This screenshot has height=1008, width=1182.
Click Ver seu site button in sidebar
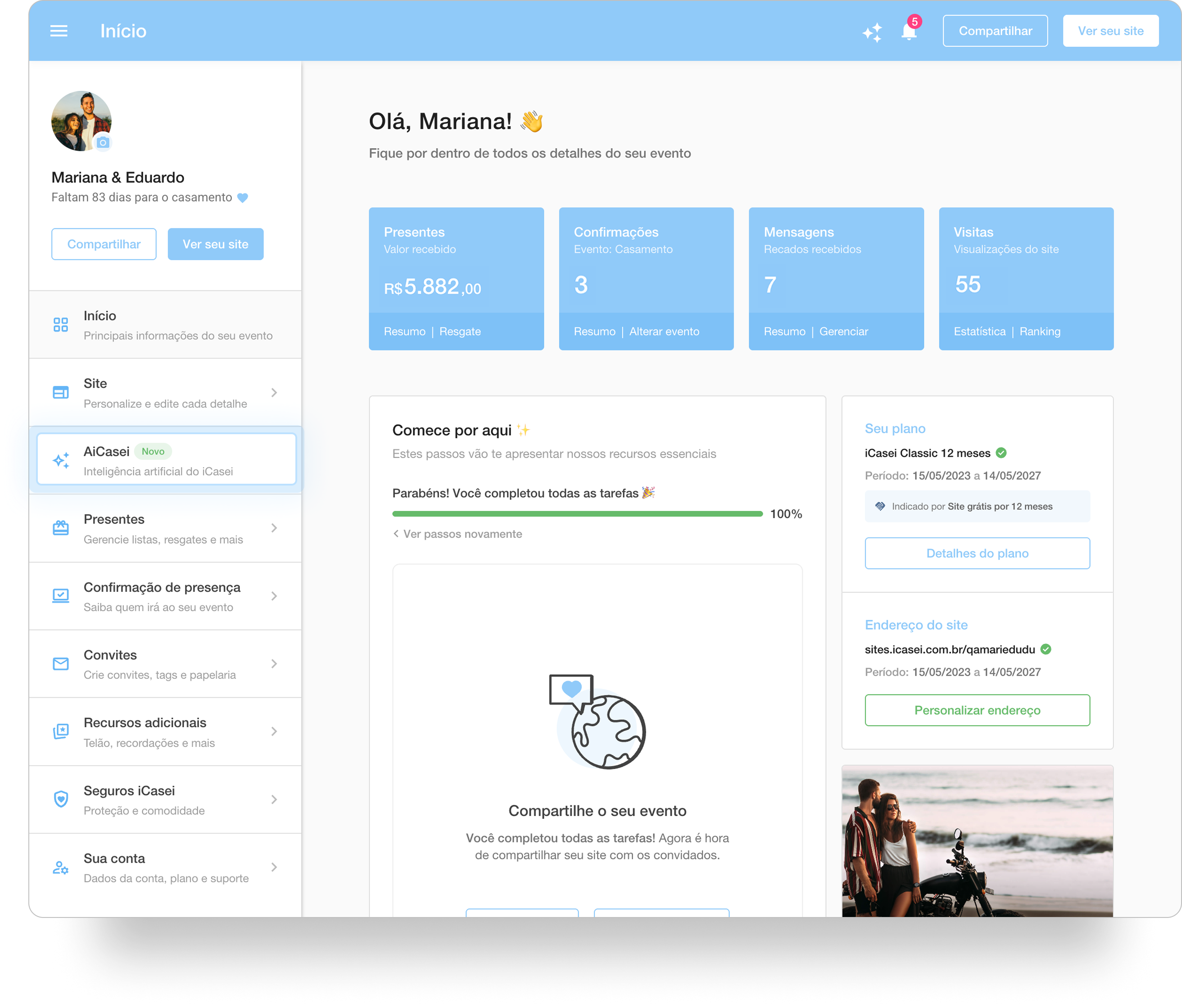click(x=216, y=244)
